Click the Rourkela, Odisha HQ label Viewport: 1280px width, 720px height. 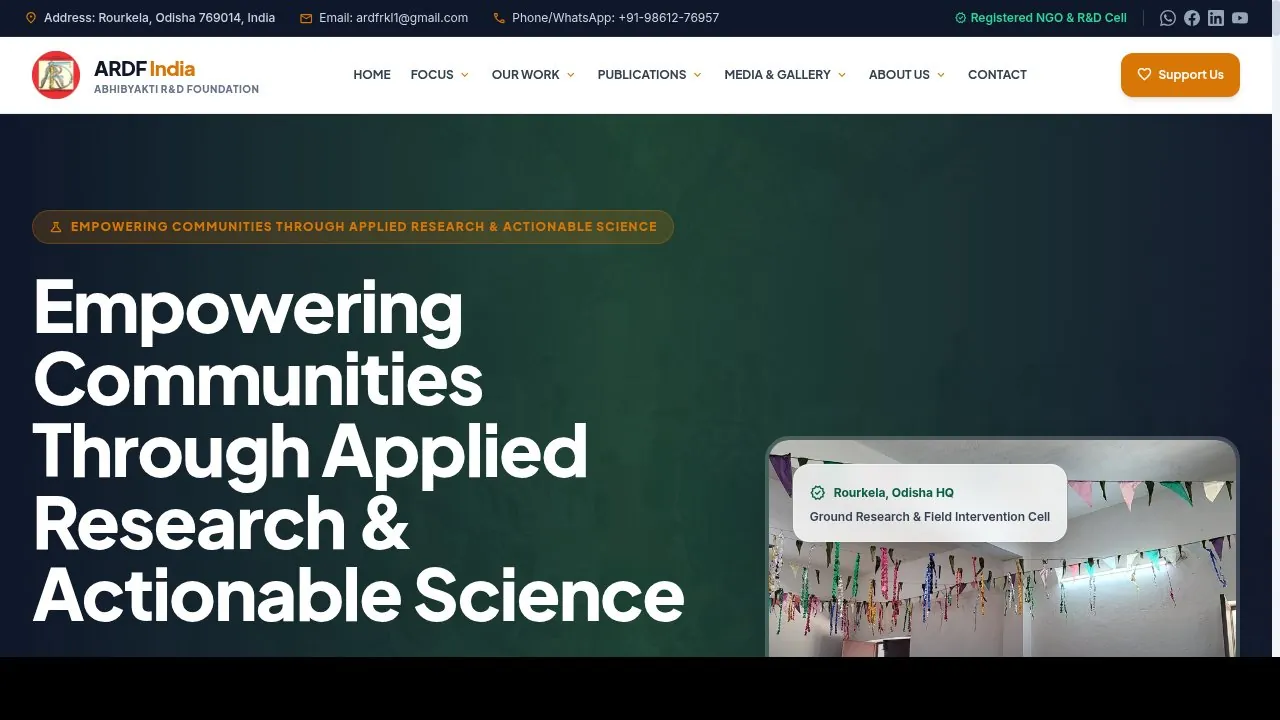(x=893, y=493)
